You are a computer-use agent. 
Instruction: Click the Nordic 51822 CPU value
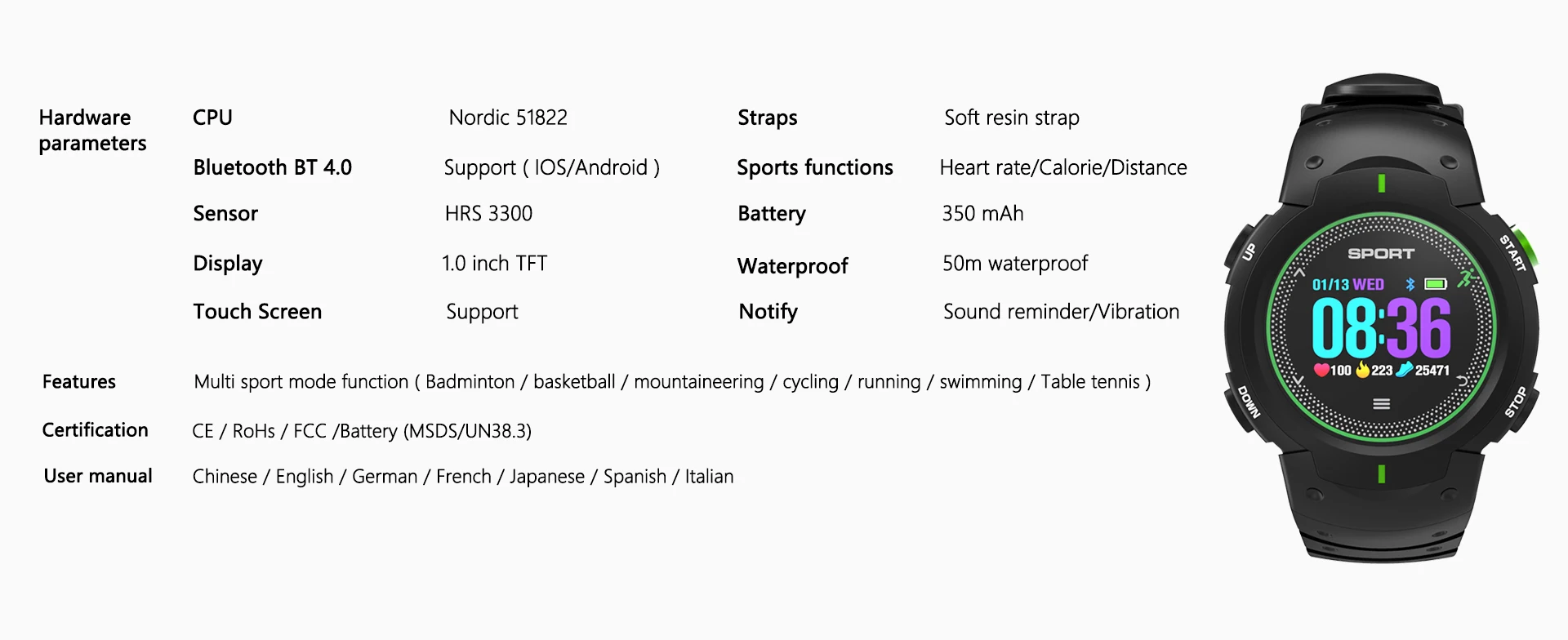coord(508,118)
